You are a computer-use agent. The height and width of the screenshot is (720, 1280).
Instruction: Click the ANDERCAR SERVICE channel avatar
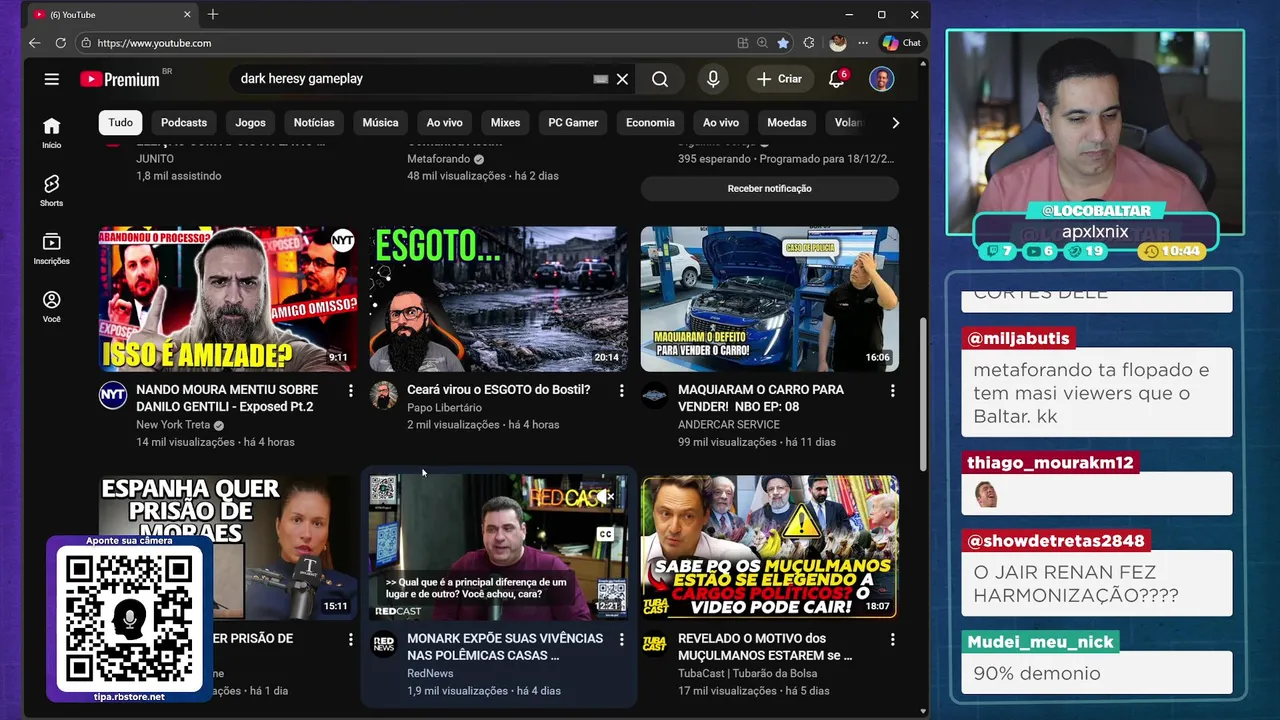(x=655, y=396)
